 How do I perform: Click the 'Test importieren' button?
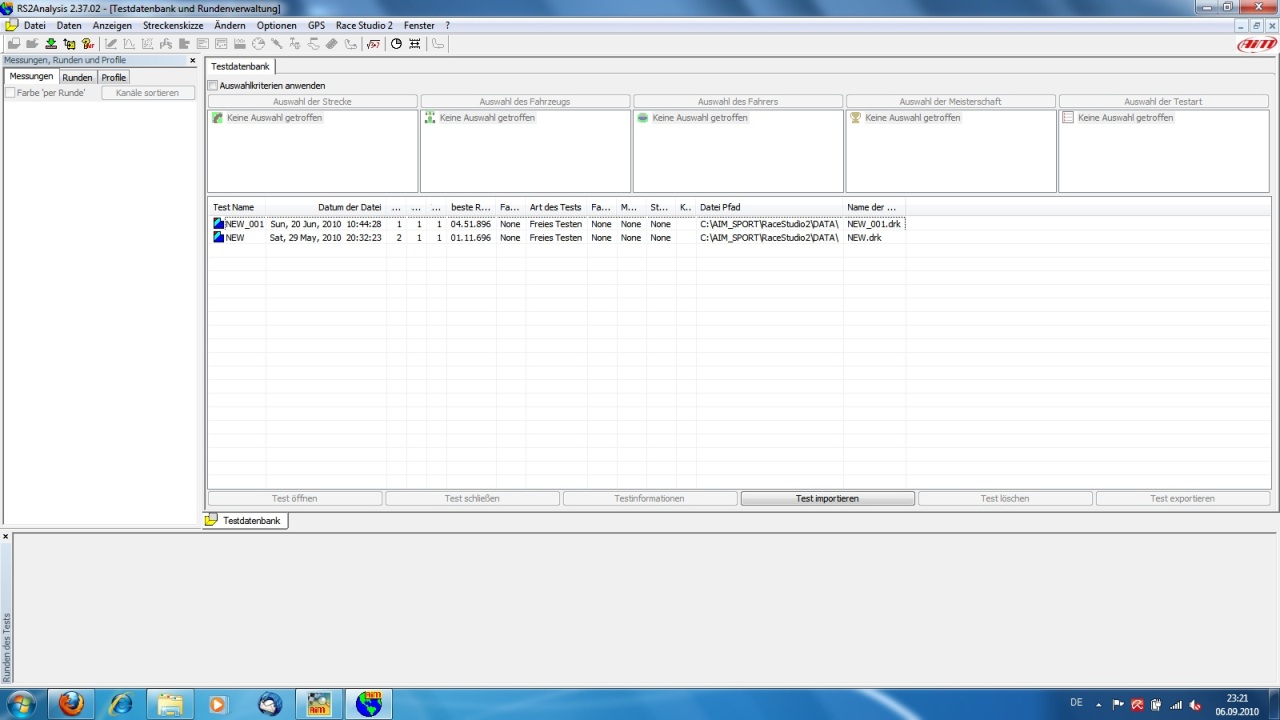(827, 498)
